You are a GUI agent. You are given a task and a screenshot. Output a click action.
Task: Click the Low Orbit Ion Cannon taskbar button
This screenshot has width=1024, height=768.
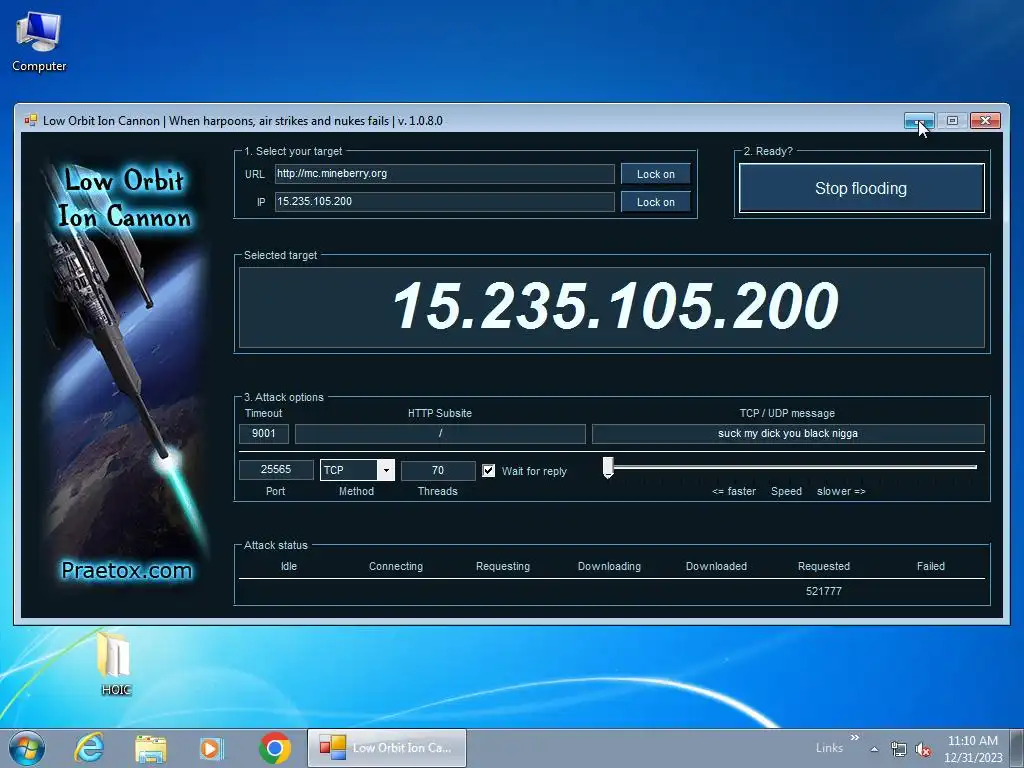[387, 748]
